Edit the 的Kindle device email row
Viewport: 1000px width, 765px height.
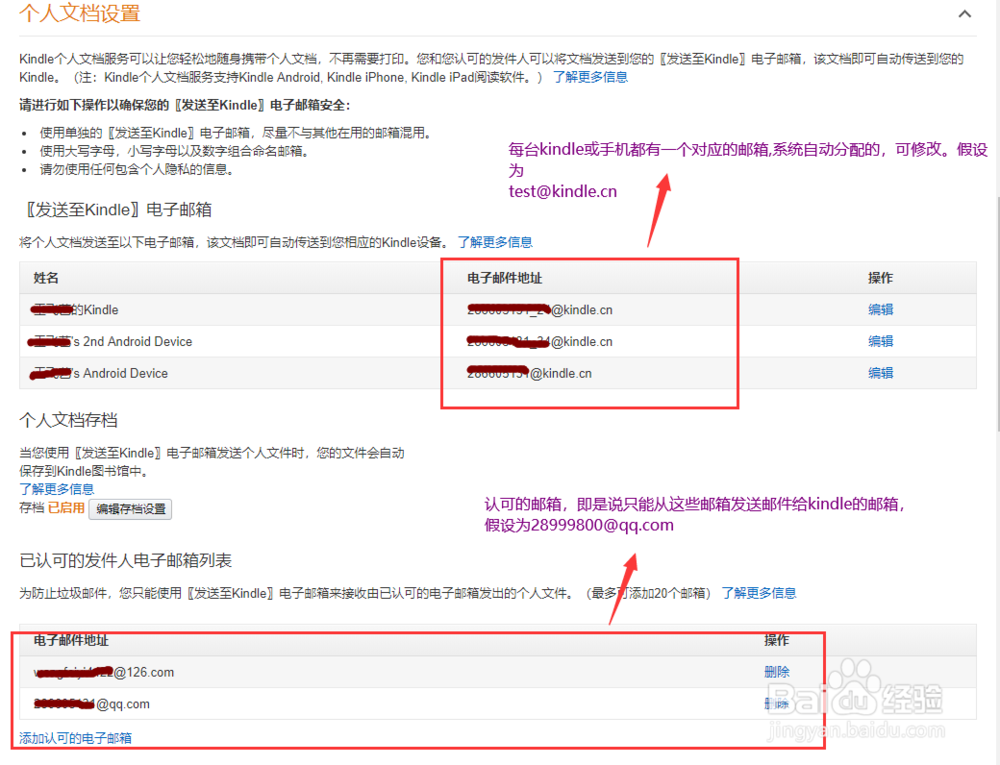880,310
